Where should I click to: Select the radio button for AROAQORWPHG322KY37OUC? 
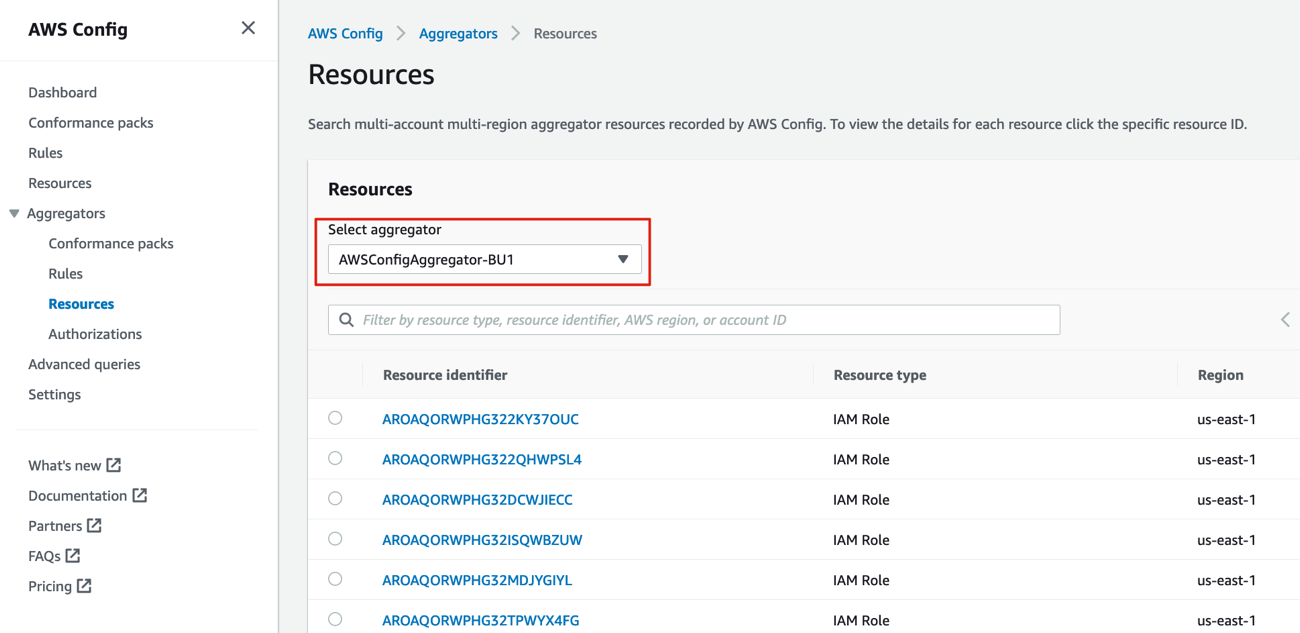pyautogui.click(x=335, y=418)
